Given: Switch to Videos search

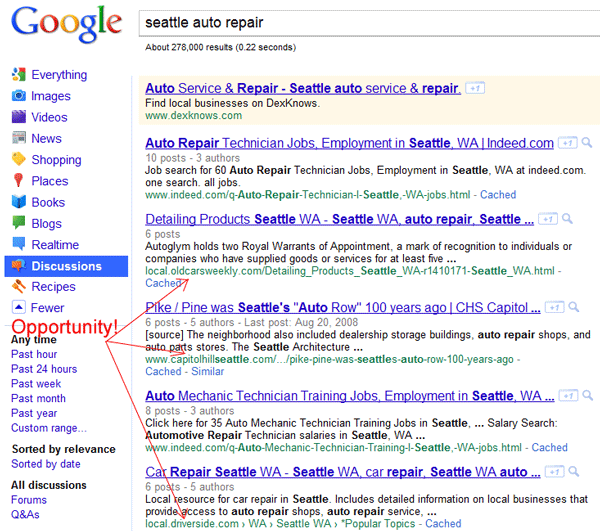Looking at the screenshot, I should coord(49,117).
